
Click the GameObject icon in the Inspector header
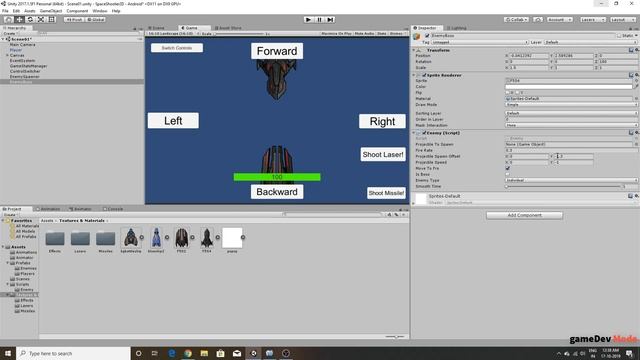coord(417,36)
